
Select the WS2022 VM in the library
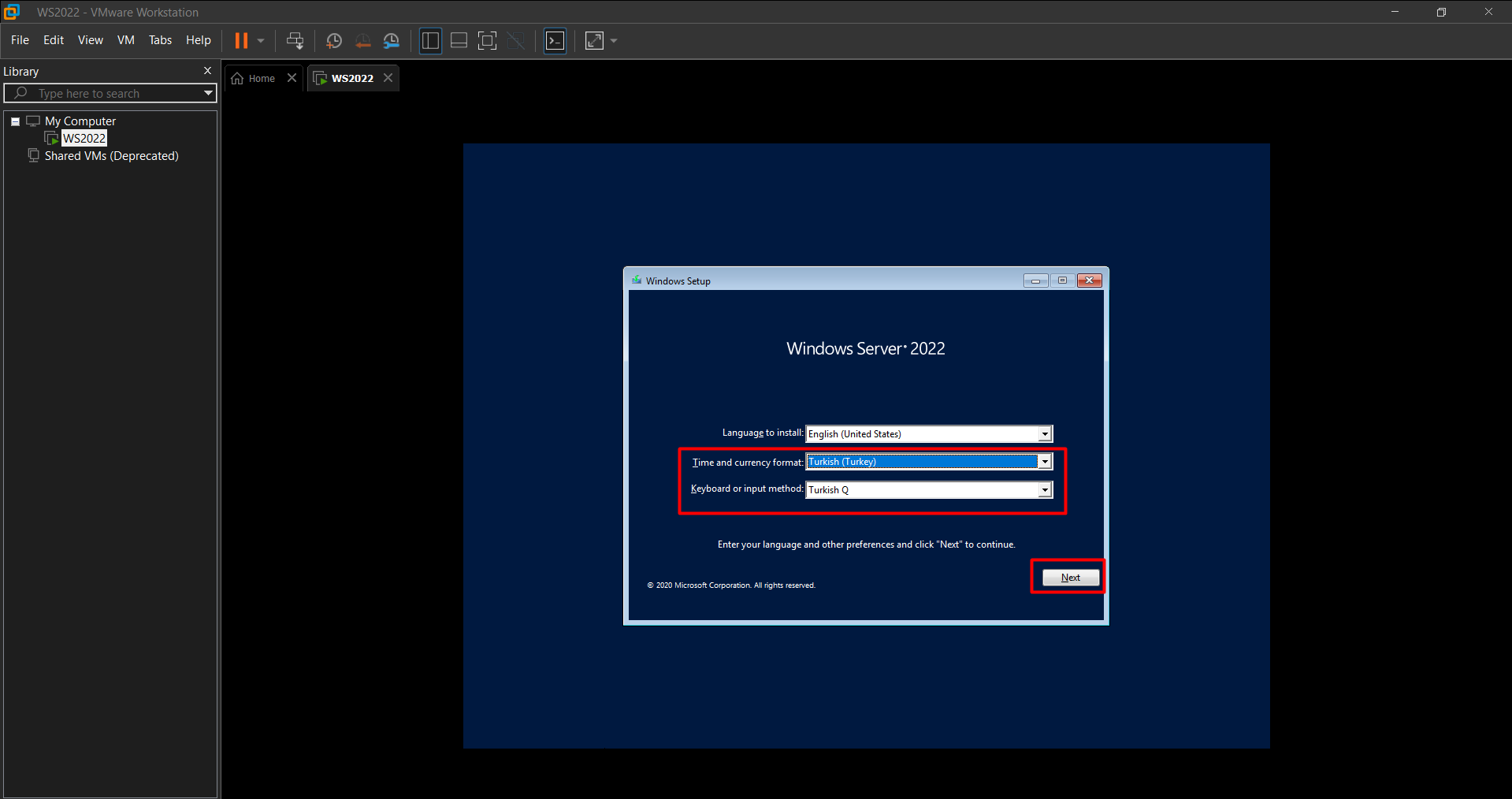tap(84, 139)
